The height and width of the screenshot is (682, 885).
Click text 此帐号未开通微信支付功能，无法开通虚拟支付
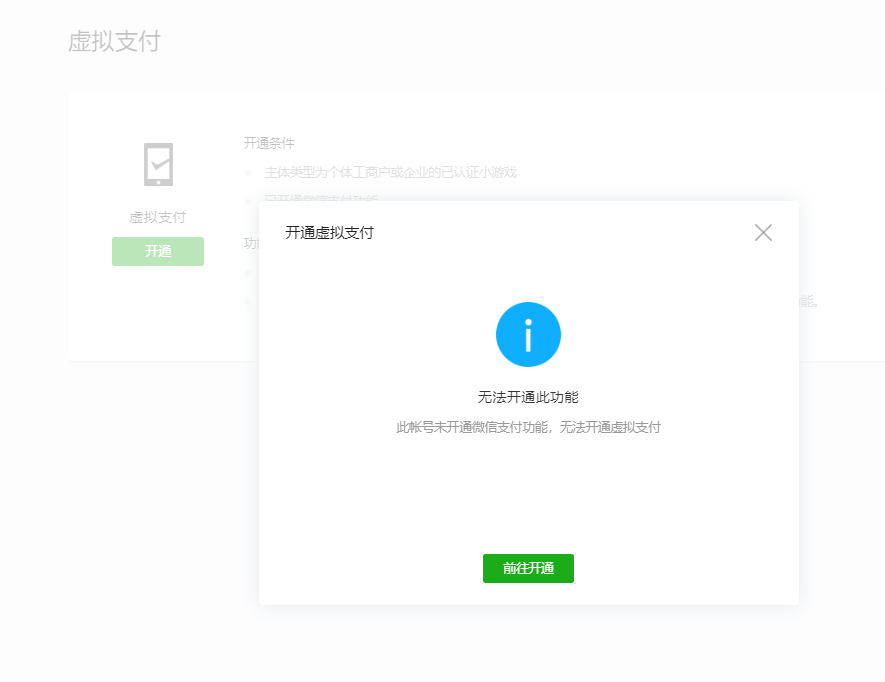pos(528,427)
